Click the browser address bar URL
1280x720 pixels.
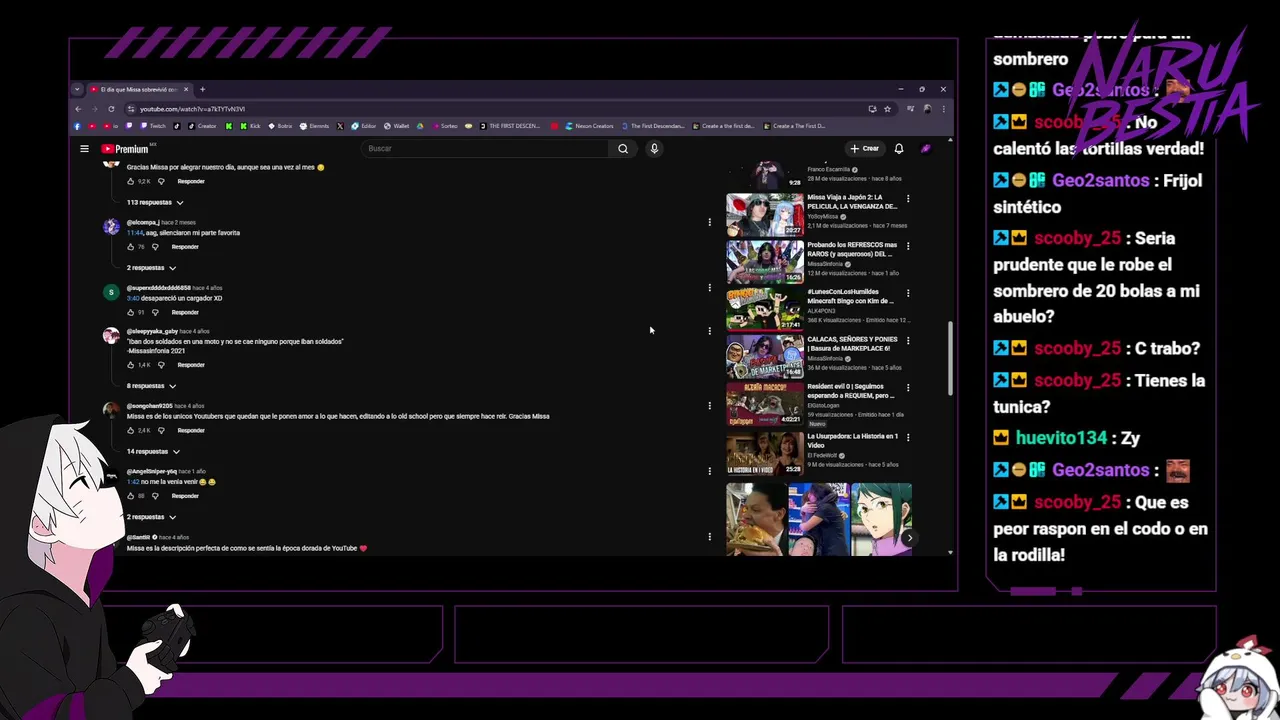coord(192,109)
